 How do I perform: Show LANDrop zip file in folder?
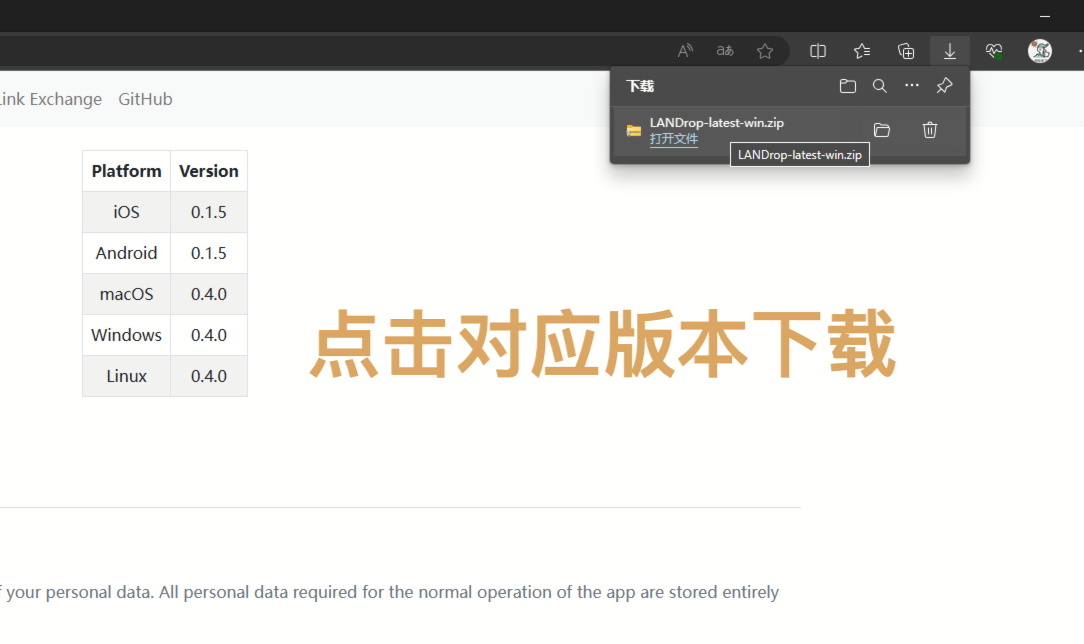pyautogui.click(x=881, y=130)
